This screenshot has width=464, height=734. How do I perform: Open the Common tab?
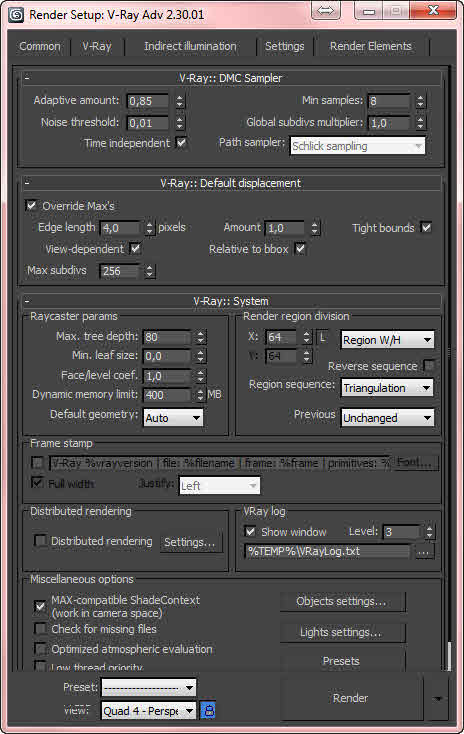pos(40,46)
